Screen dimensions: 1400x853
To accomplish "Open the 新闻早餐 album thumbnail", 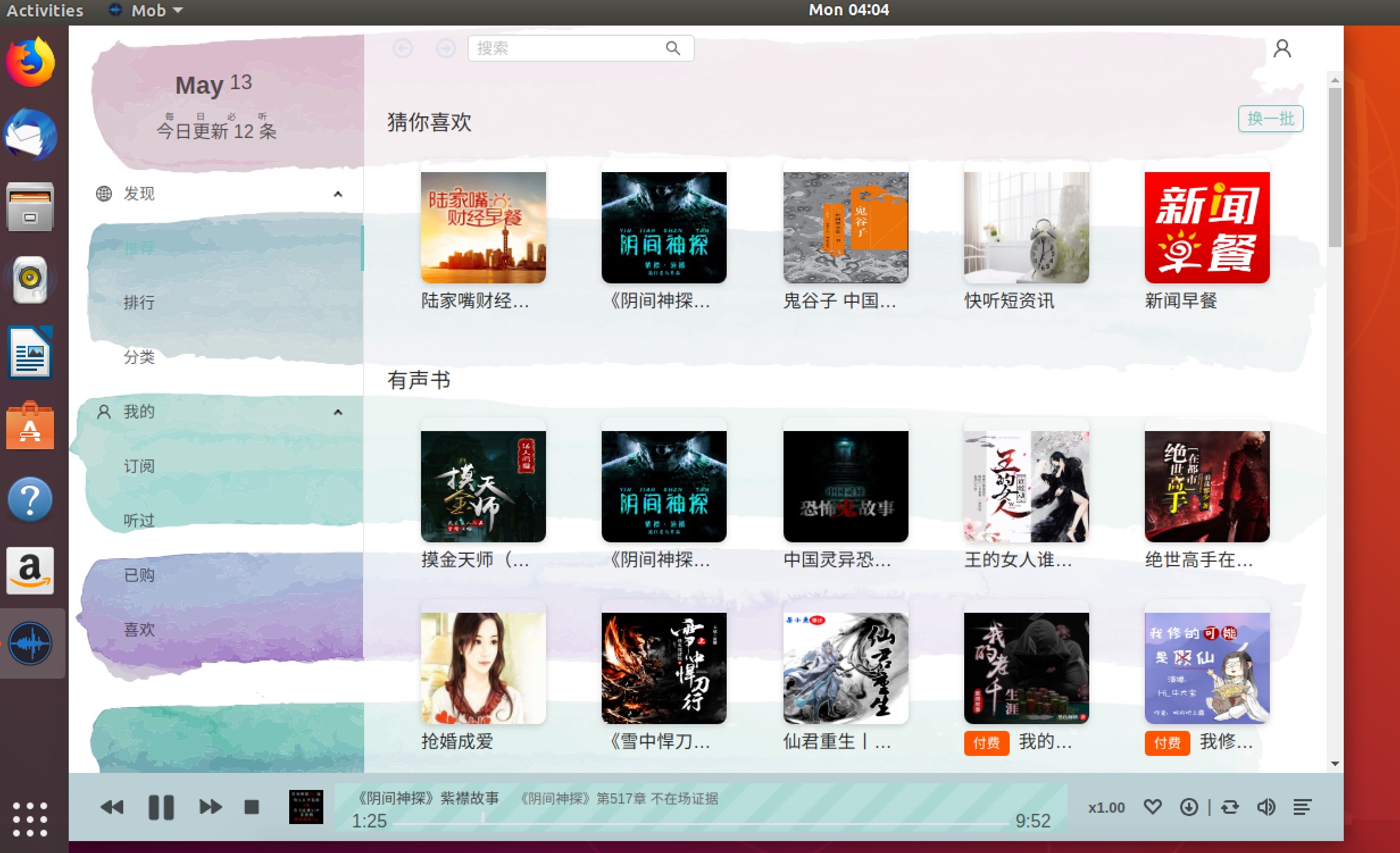I will [1207, 228].
